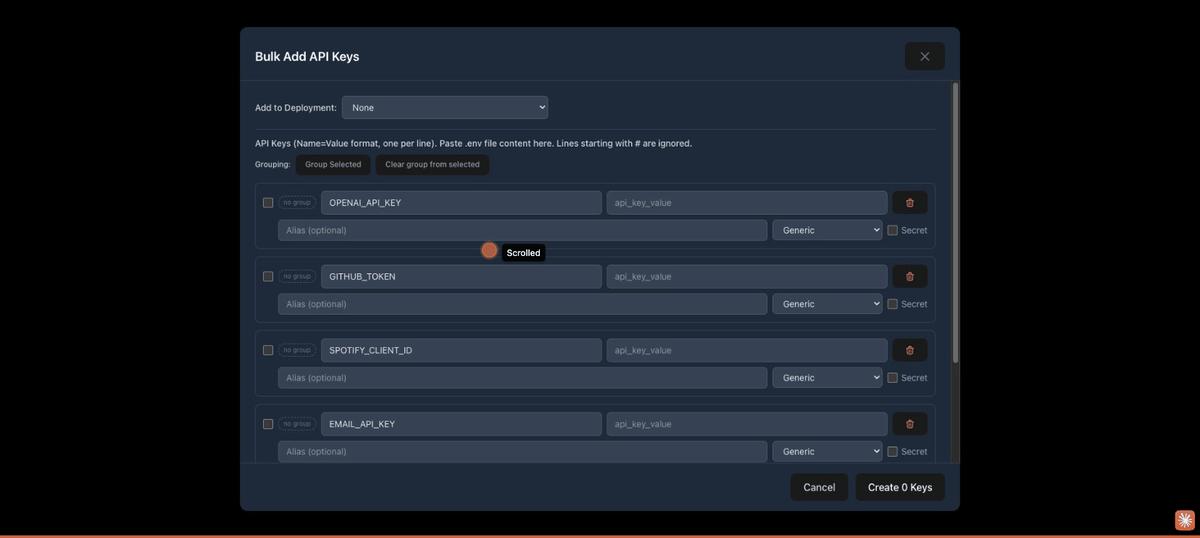Click the Grouping: label
Screen dimensions: 1200x538
[x=273, y=165]
